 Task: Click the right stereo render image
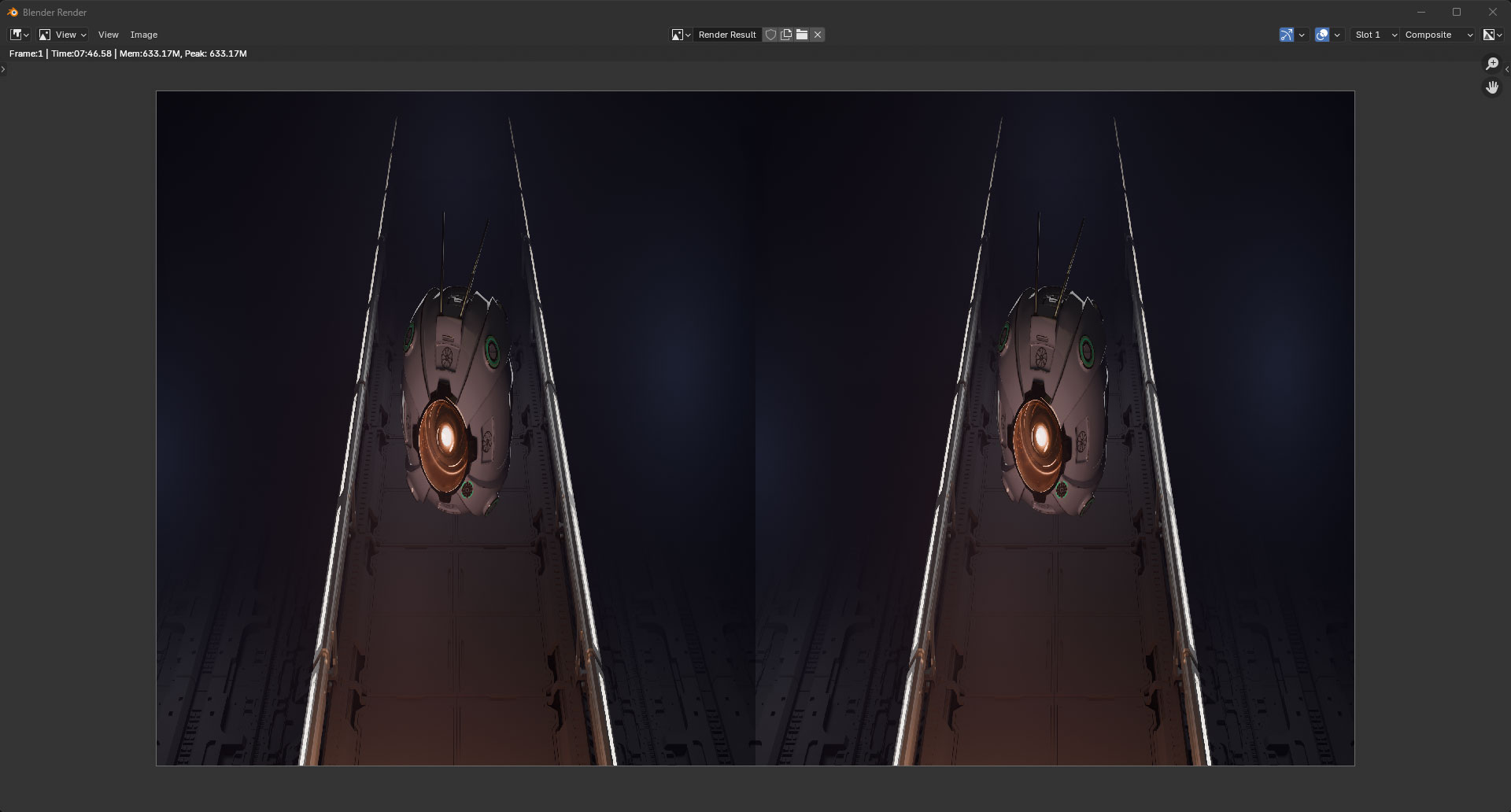coord(1055,428)
